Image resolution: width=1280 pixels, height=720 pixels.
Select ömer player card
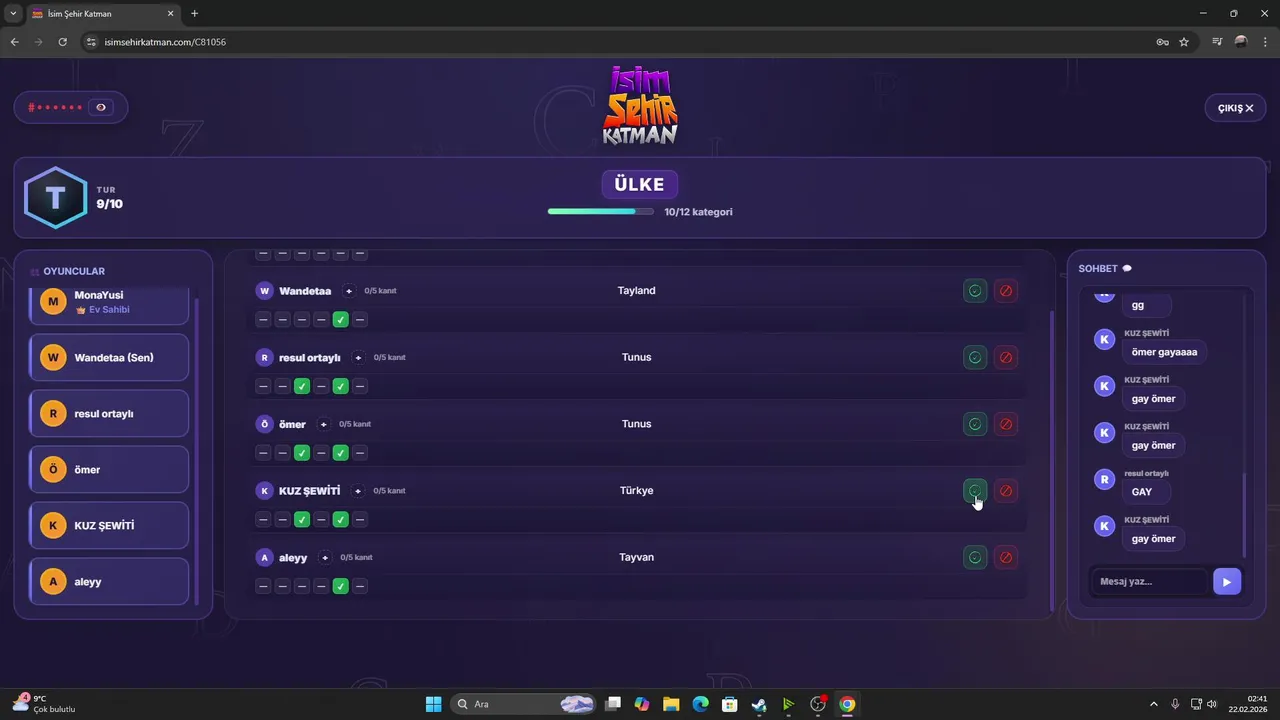109,469
